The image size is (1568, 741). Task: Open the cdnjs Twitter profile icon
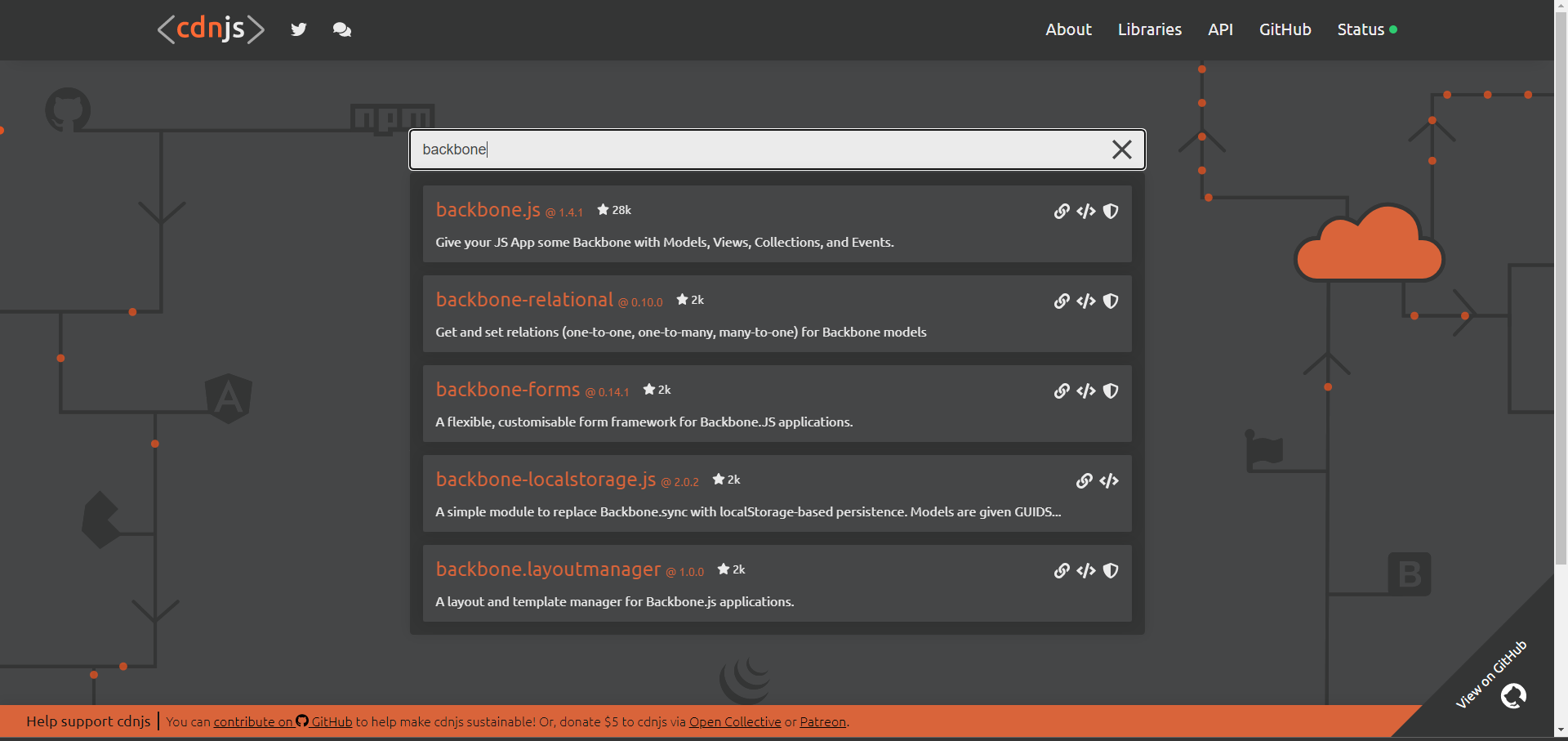pos(298,29)
